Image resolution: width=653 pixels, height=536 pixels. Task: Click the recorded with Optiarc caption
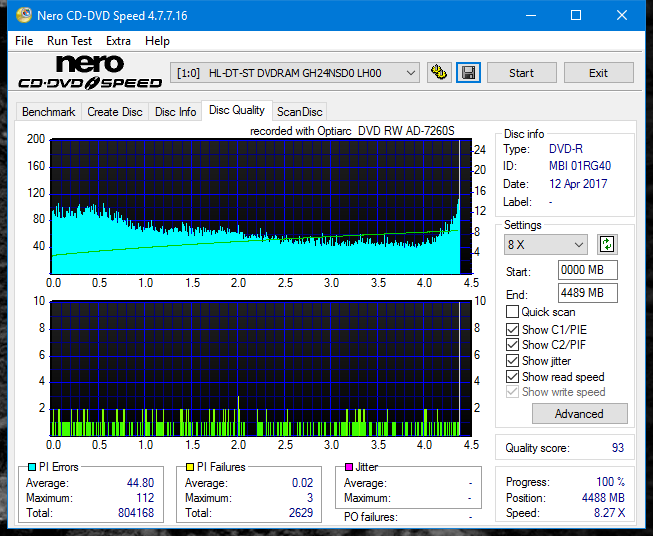coord(352,131)
